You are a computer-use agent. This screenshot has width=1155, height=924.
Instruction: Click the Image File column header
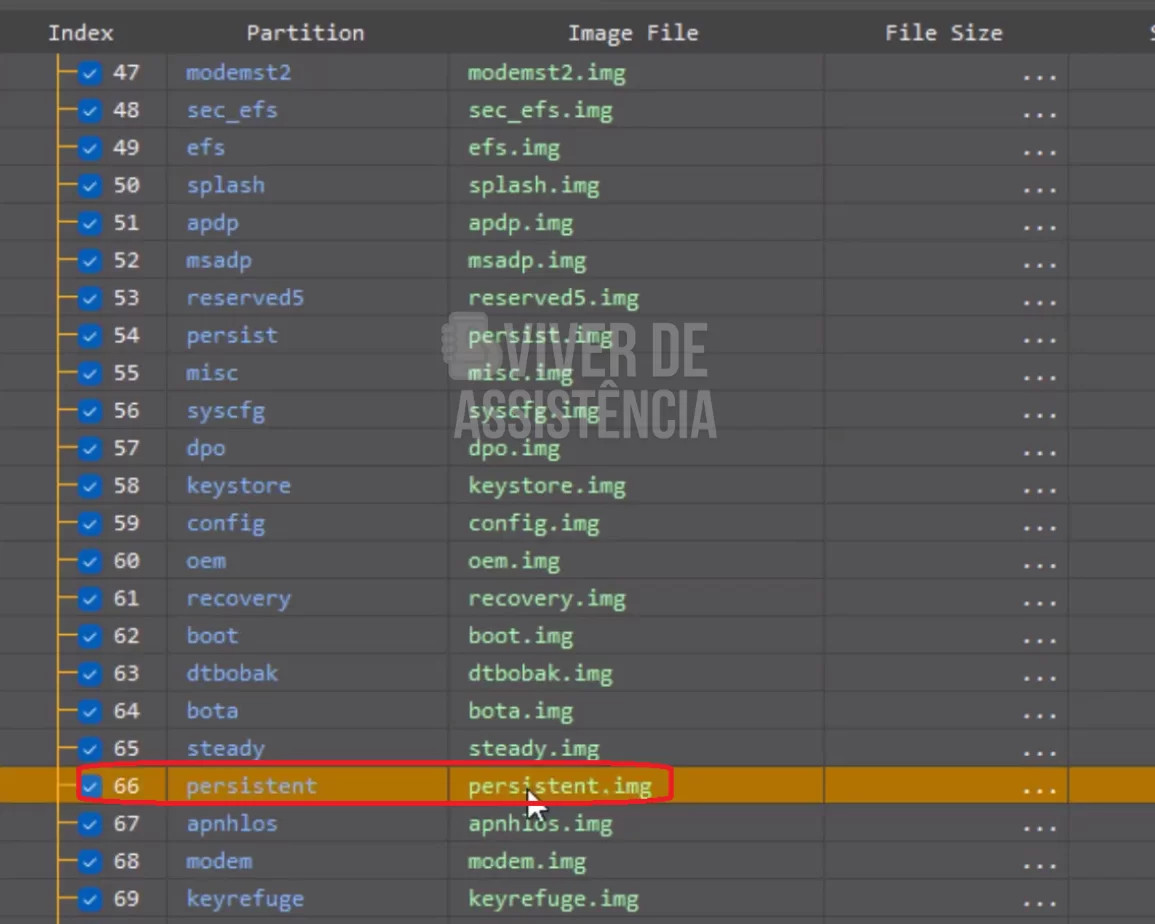pos(632,33)
